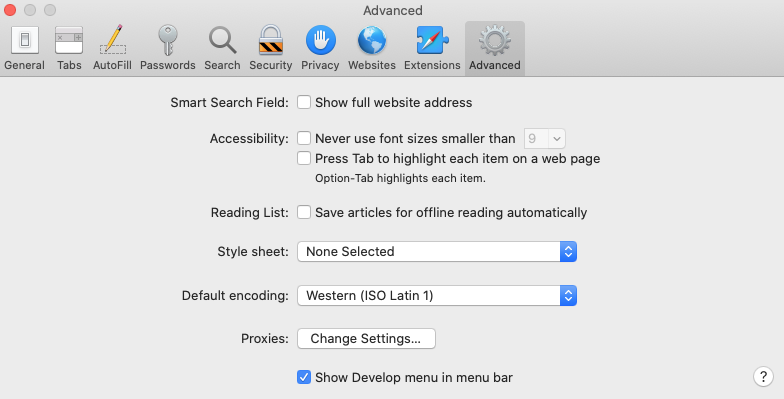Click the Change Settings proxies button
The height and width of the screenshot is (399, 784).
(366, 338)
